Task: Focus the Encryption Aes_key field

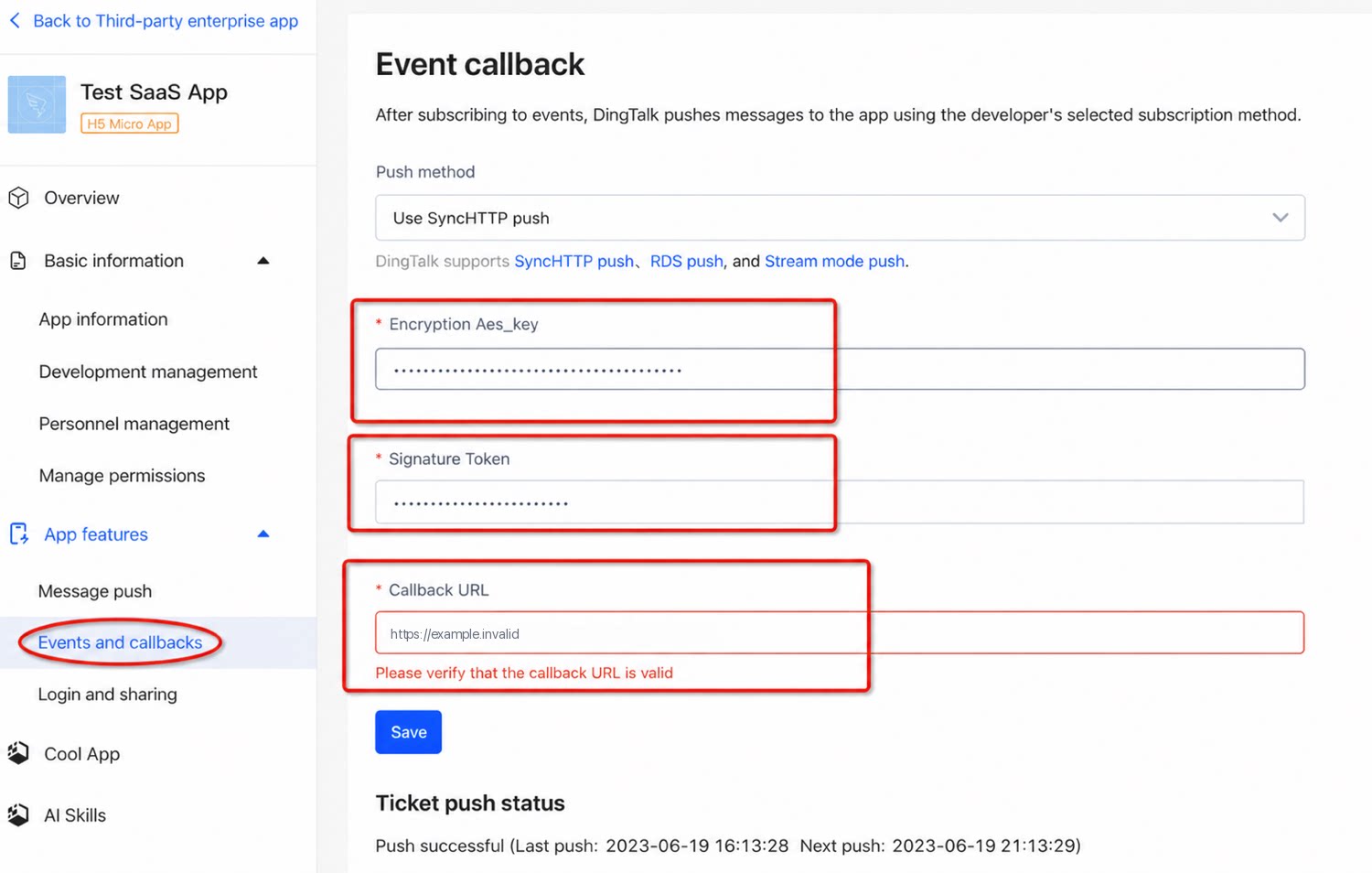Action: [840, 369]
